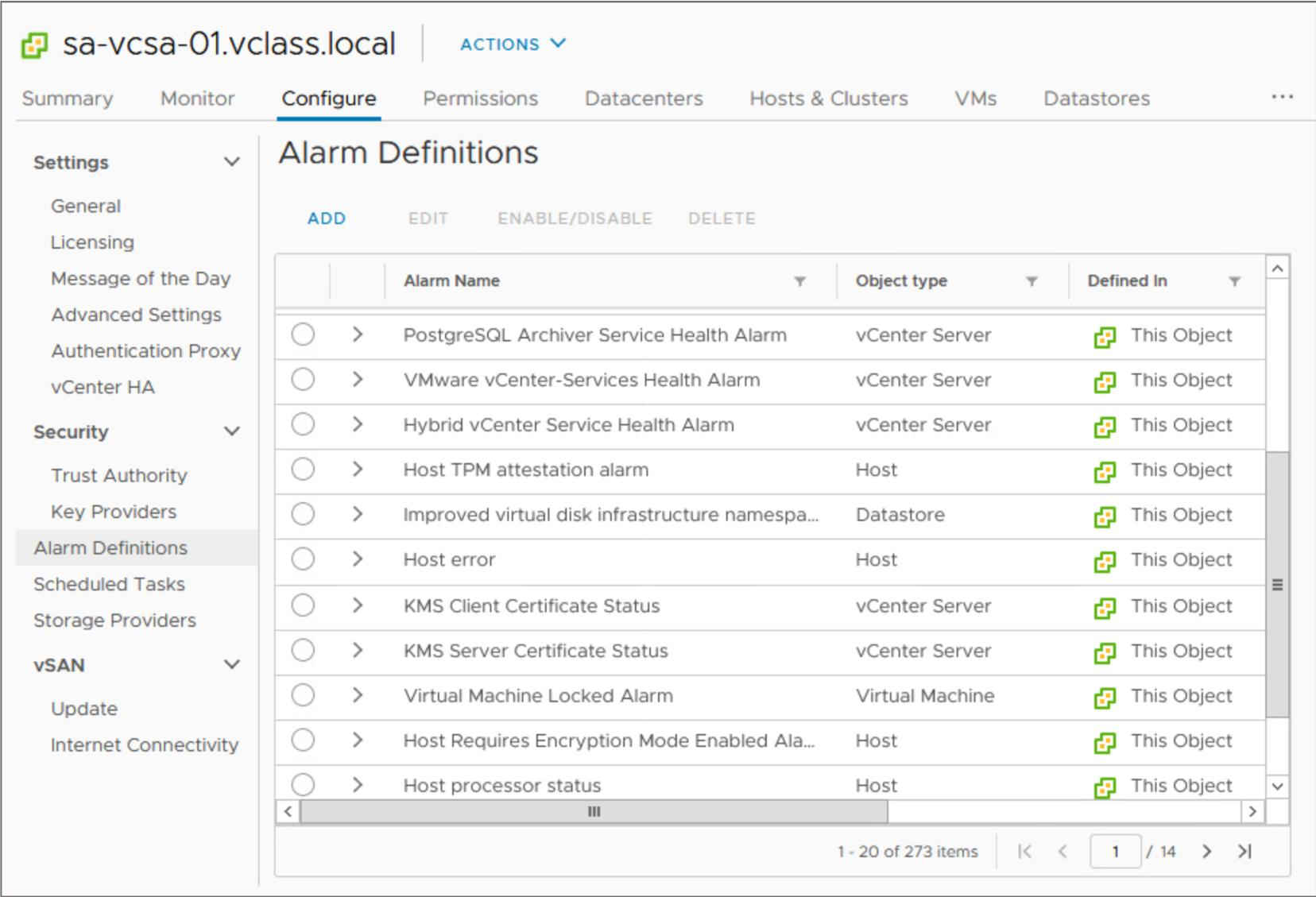Screen dimensions: 1316x897
Task: Open Licensing in the Settings list
Action: (92, 242)
